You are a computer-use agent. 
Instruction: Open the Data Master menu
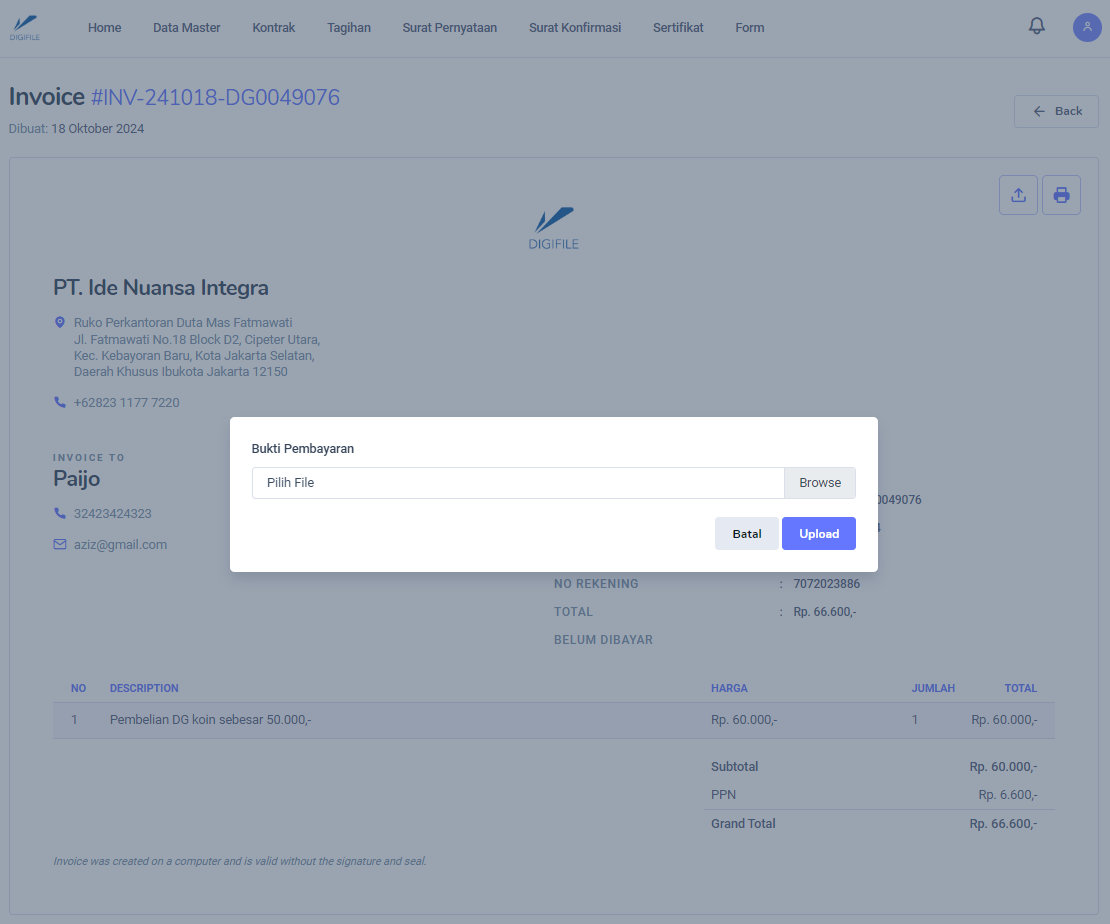click(186, 28)
